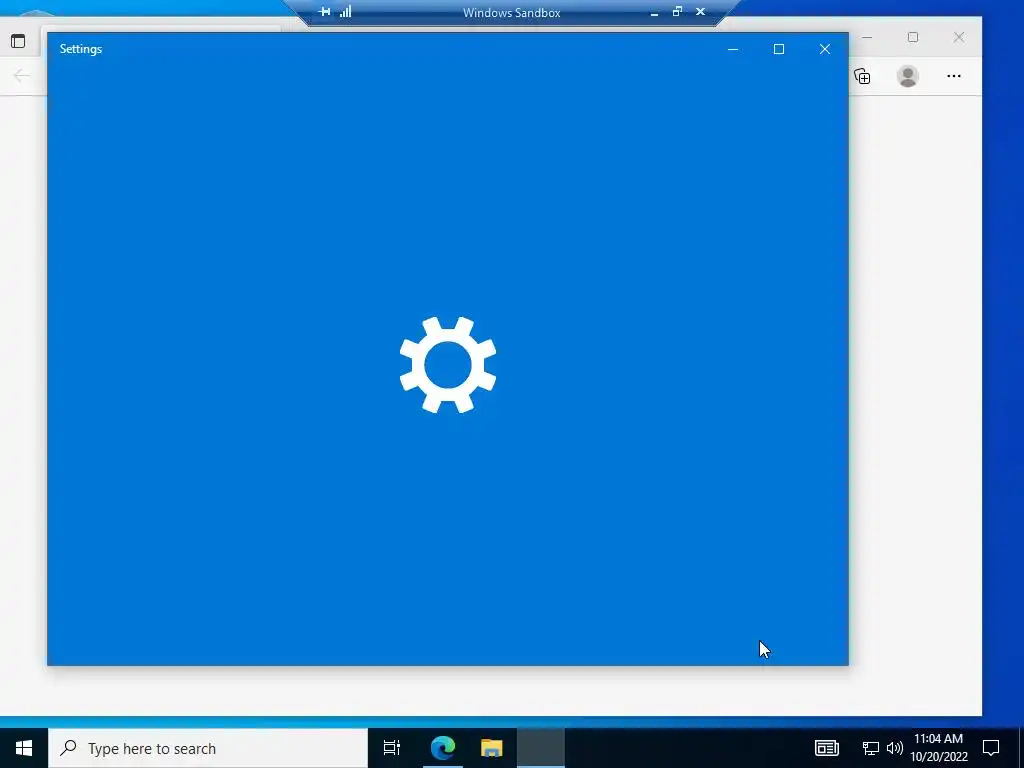Click connection signal strength icon in Sandbox bar
The image size is (1024, 768).
[345, 12]
